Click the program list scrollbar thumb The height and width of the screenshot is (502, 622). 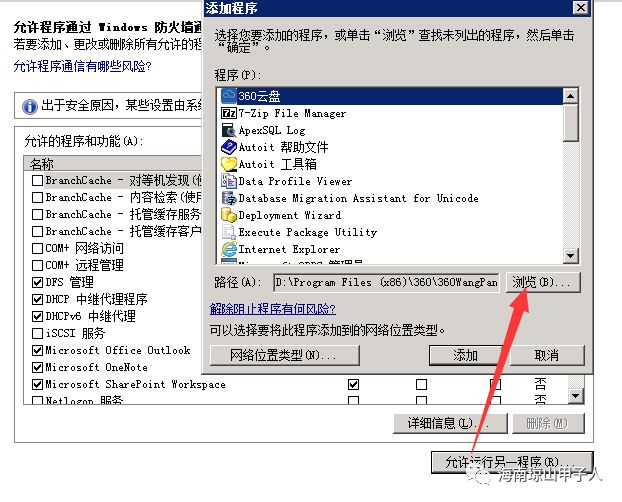(570, 123)
